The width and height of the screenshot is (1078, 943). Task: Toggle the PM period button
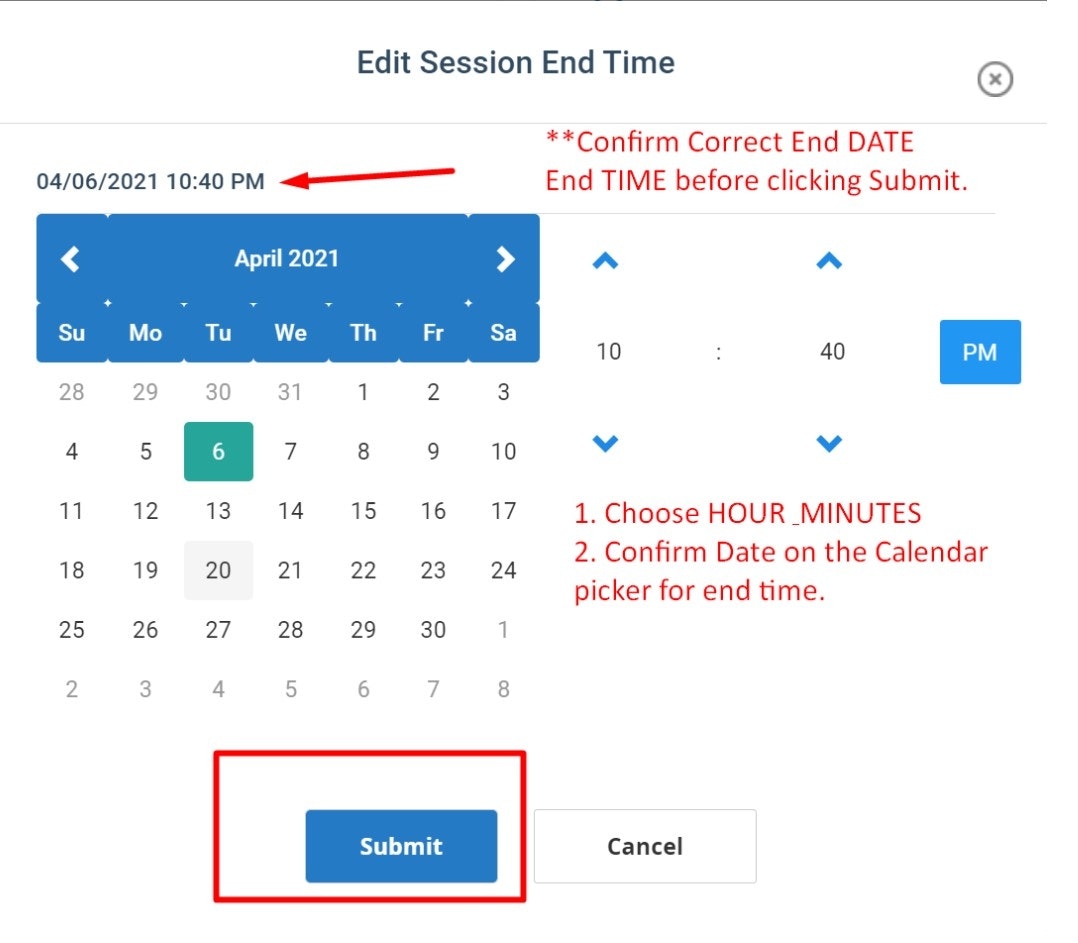coord(979,352)
